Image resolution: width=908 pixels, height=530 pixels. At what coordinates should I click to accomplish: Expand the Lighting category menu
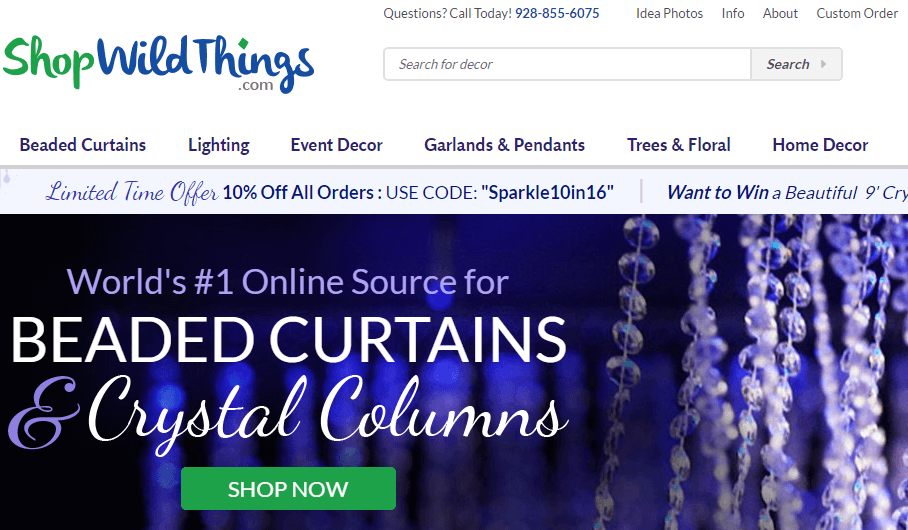[219, 145]
